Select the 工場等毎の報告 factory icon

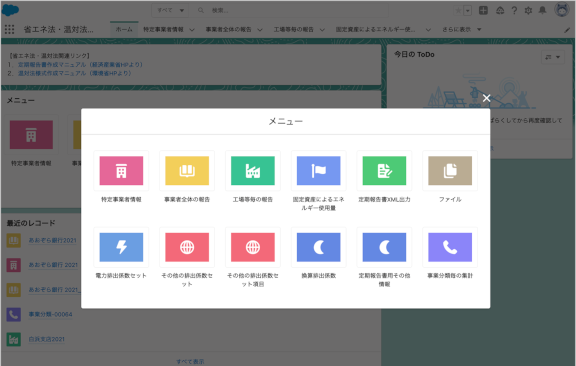tap(253, 171)
